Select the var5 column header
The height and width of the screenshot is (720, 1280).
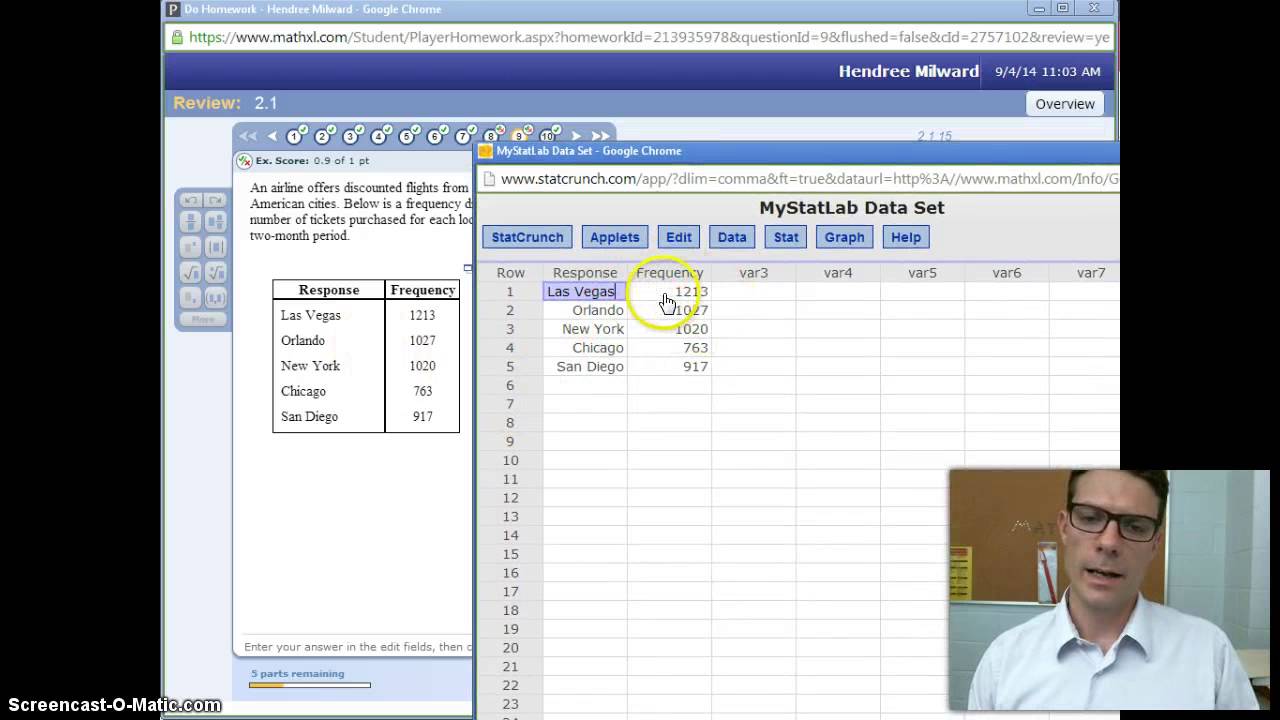(922, 273)
